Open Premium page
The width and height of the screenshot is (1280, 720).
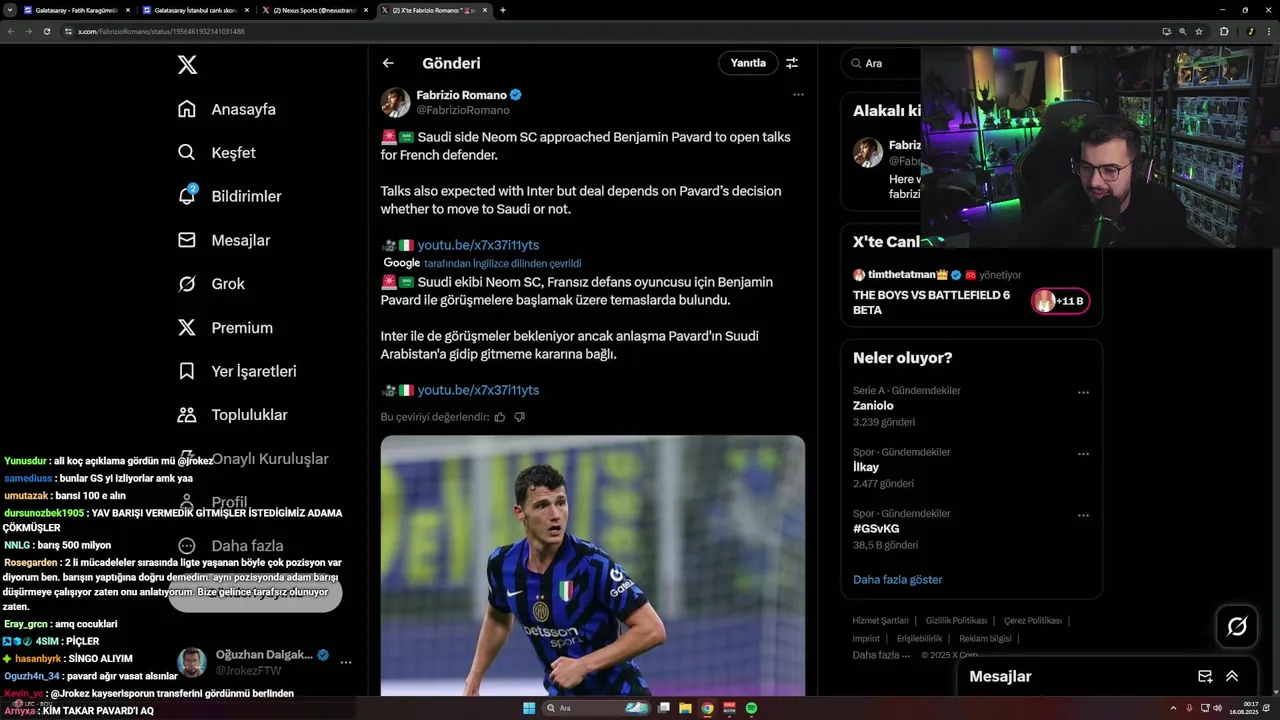[242, 328]
